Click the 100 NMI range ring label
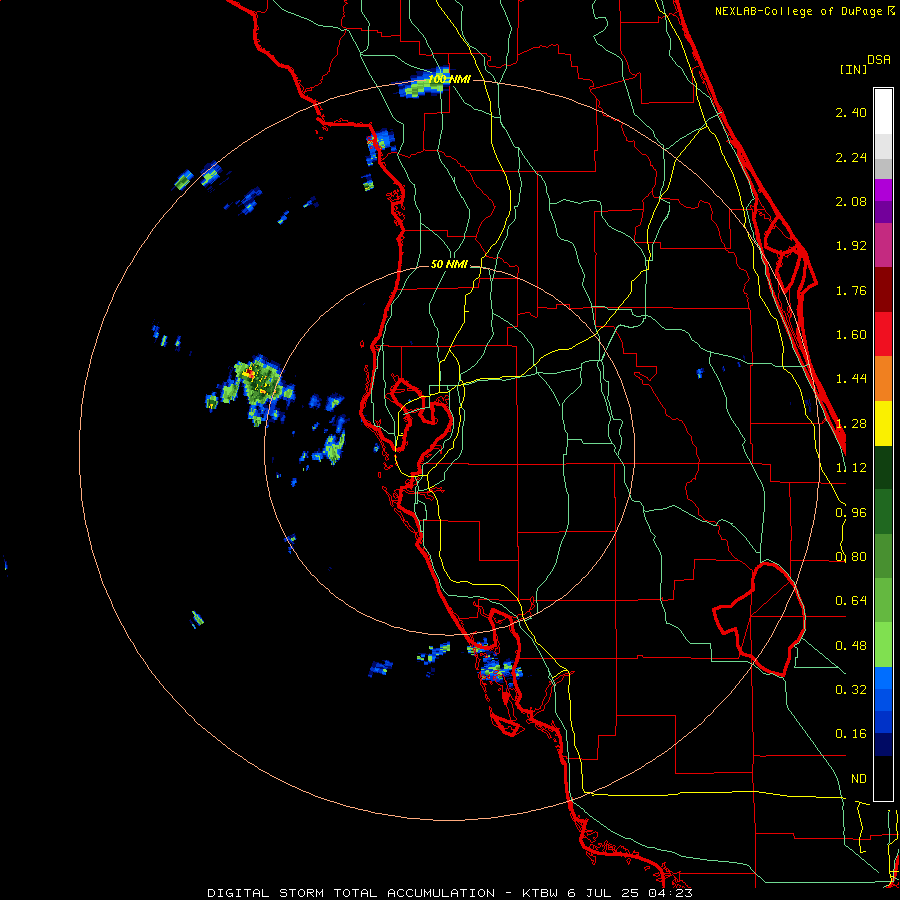The height and width of the screenshot is (900, 900). pyautogui.click(x=449, y=79)
